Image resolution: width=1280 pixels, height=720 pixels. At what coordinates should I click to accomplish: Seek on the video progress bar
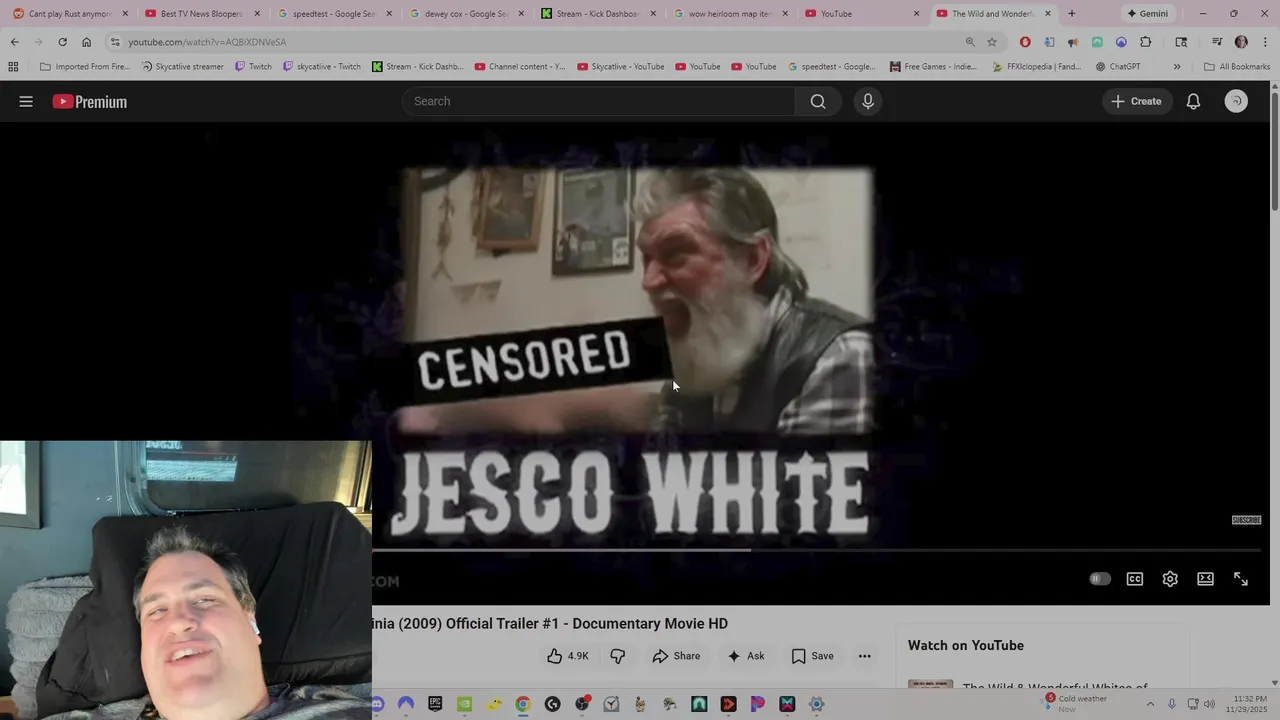click(816, 550)
